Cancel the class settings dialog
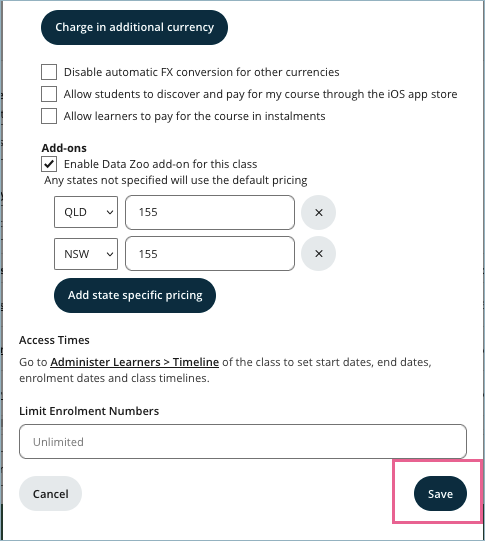Viewport: 485px width, 541px height. click(x=50, y=494)
